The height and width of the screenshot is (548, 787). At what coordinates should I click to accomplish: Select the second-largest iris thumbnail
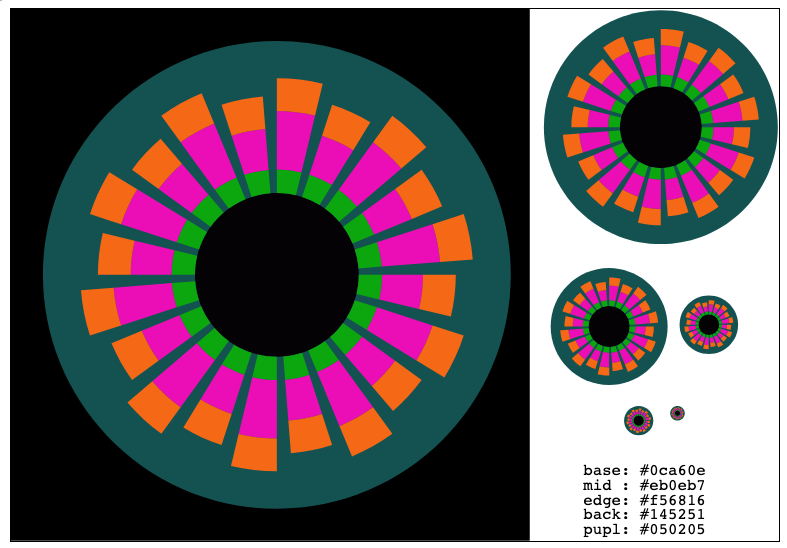tap(609, 327)
